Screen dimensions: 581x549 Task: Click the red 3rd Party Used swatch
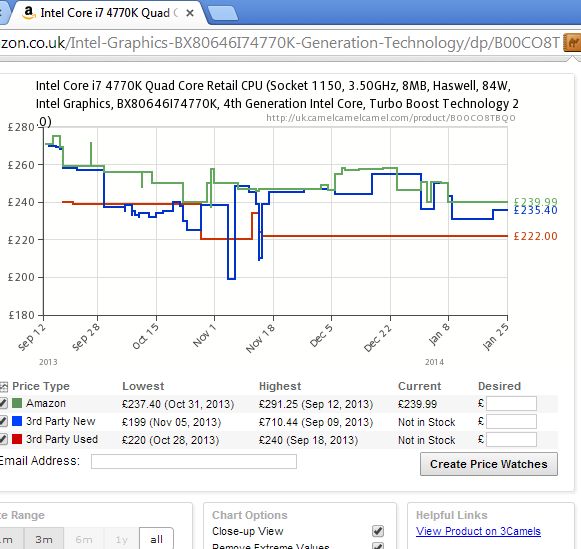[x=17, y=439]
